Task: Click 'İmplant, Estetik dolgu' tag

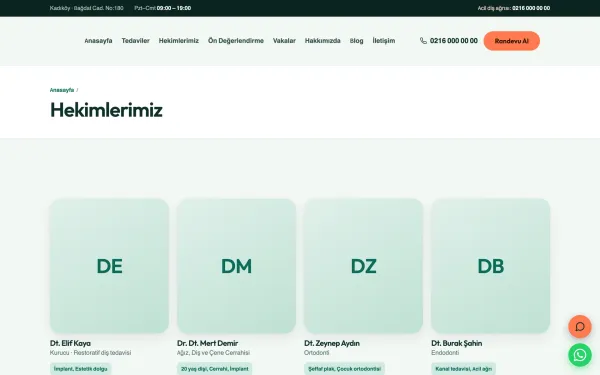Action: click(80, 369)
